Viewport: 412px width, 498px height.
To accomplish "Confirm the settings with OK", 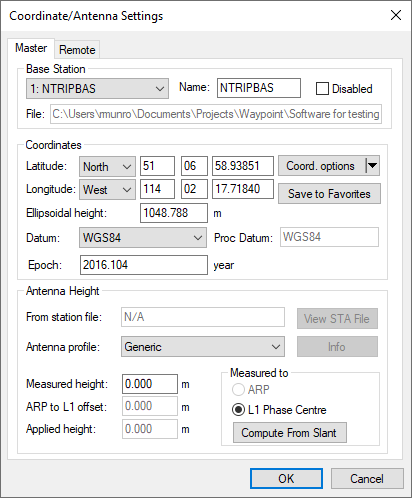I will click(286, 479).
